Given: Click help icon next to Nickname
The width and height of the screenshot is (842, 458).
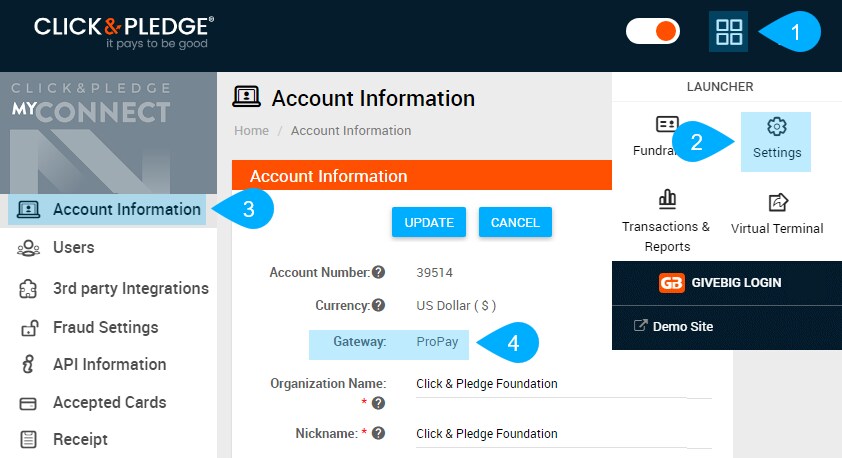Looking at the screenshot, I should (x=379, y=433).
